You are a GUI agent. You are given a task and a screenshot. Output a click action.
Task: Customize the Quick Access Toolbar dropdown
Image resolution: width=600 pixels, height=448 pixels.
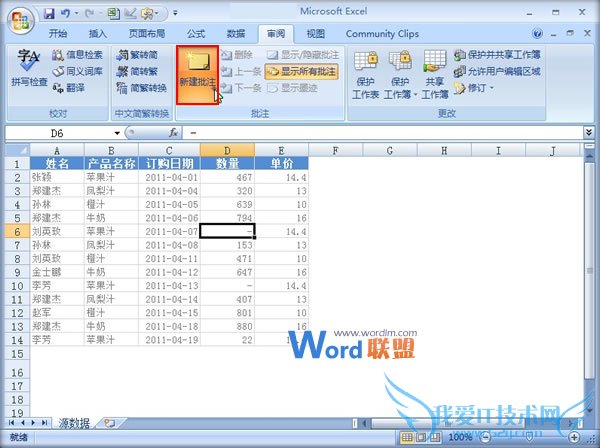tap(175, 13)
